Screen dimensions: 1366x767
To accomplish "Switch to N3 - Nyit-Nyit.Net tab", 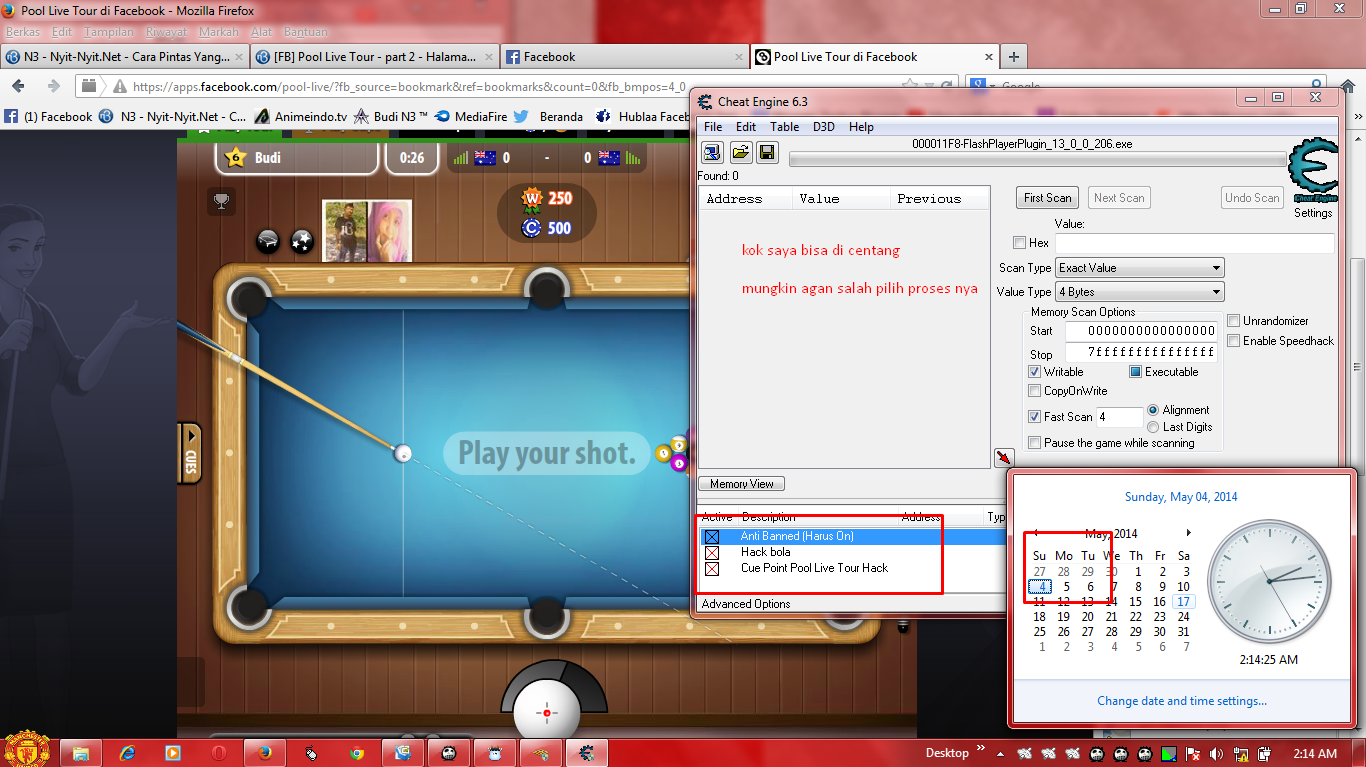I will [126, 57].
